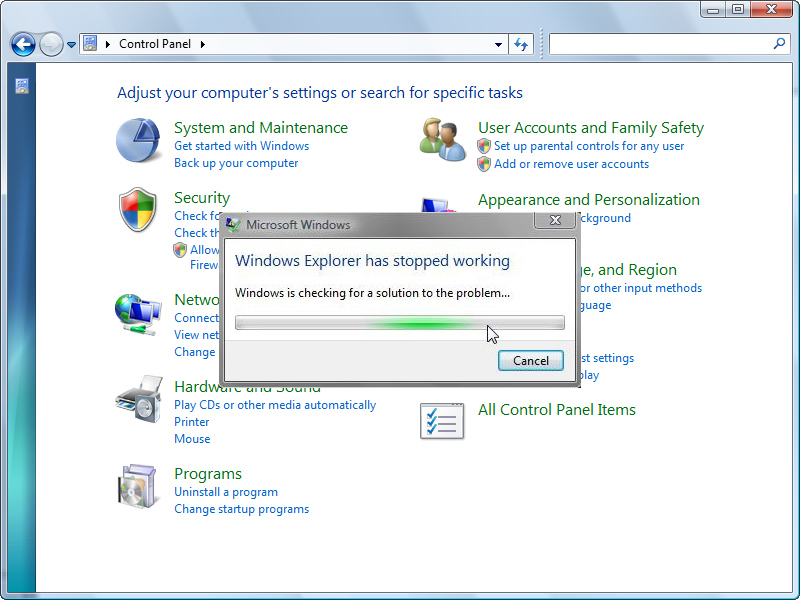Open System and Maintenance category
This screenshot has width=800, height=600.
pyautogui.click(x=261, y=128)
